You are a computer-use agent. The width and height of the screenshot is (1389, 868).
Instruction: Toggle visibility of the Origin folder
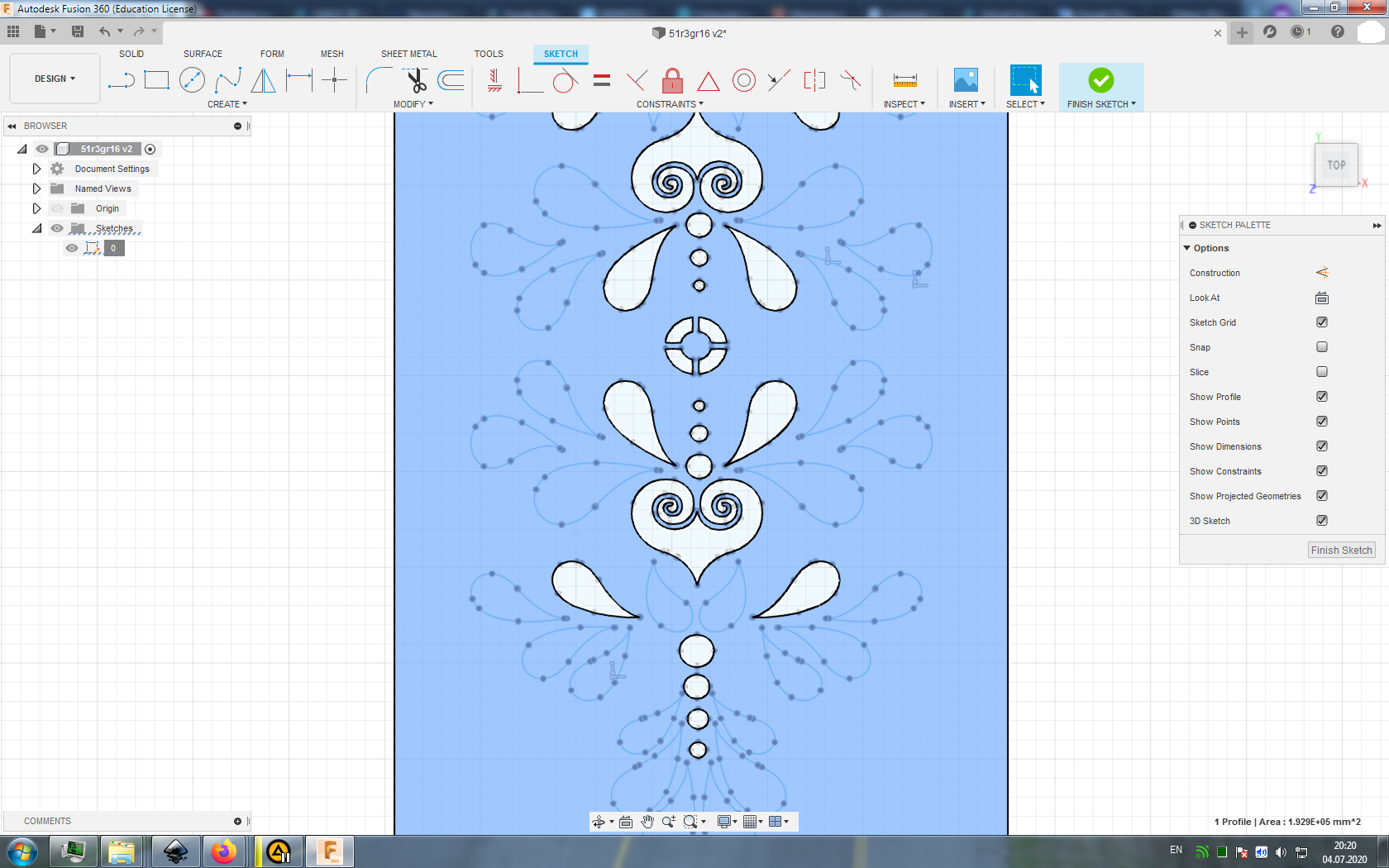coord(57,208)
